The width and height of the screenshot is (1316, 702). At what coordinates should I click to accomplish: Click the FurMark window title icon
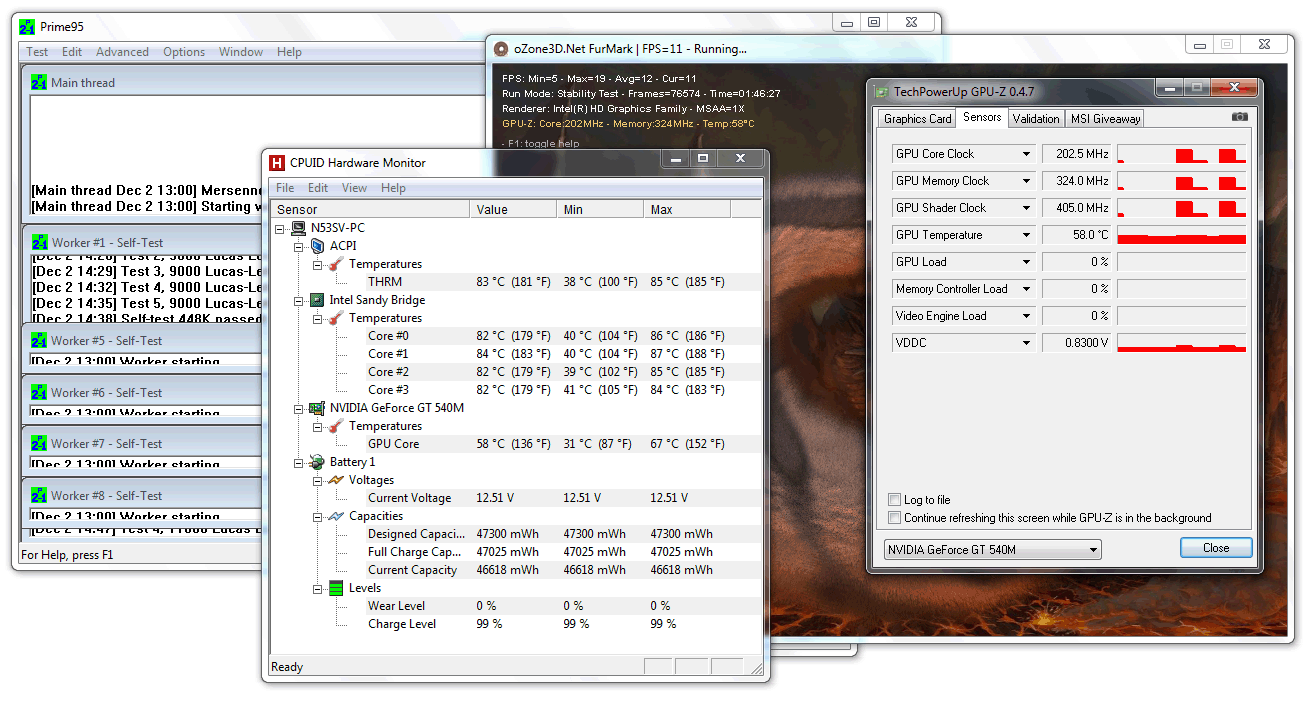click(x=501, y=48)
